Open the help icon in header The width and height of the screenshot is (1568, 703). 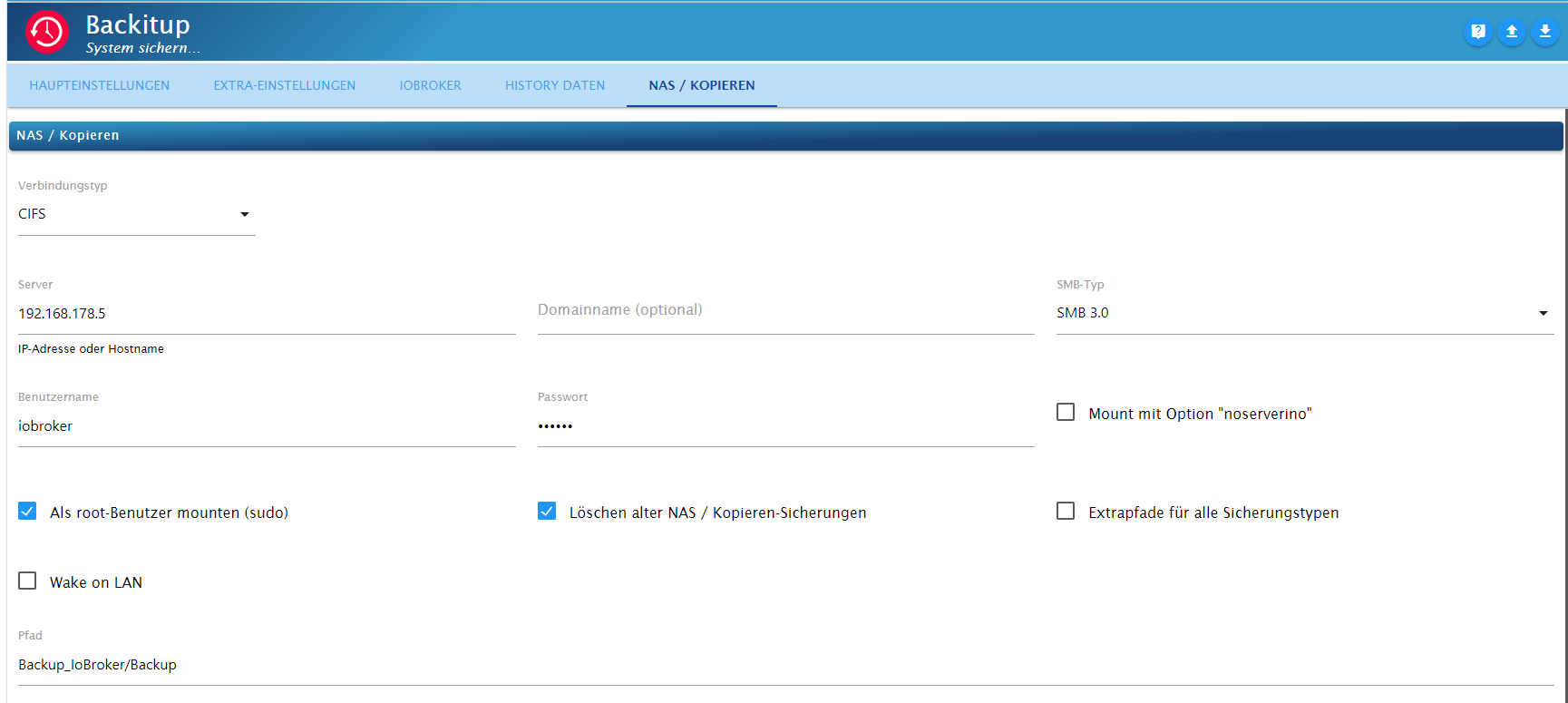[1478, 32]
